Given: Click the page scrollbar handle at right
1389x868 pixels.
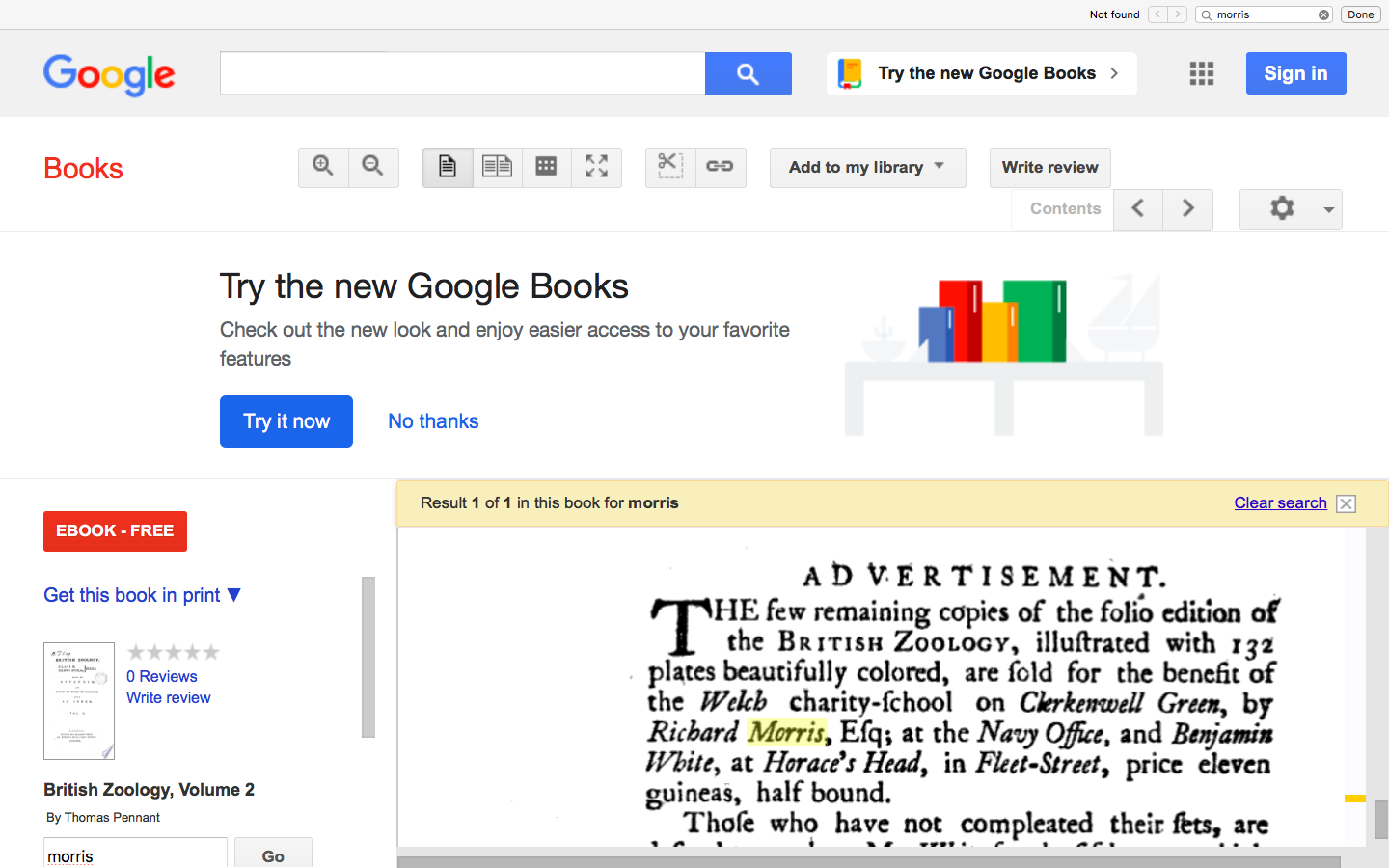Looking at the screenshot, I should [x=1380, y=819].
